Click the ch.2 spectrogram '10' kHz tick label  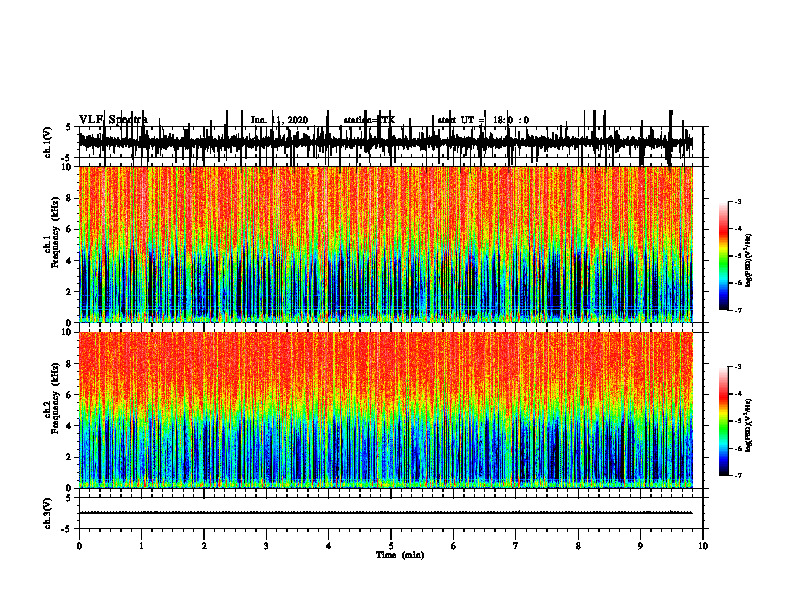(x=68, y=332)
